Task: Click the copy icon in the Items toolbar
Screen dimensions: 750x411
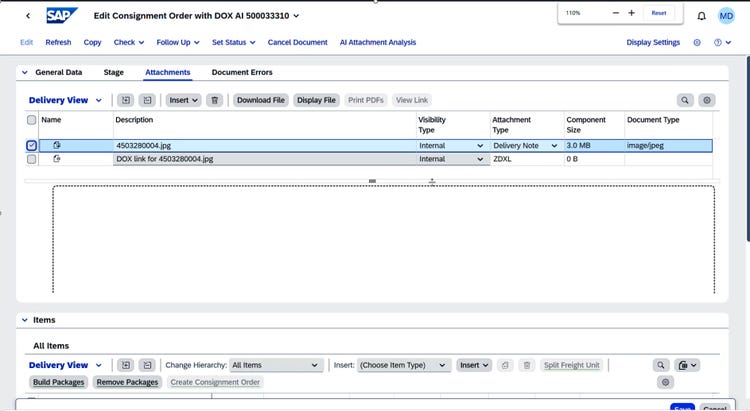Action: (505, 365)
